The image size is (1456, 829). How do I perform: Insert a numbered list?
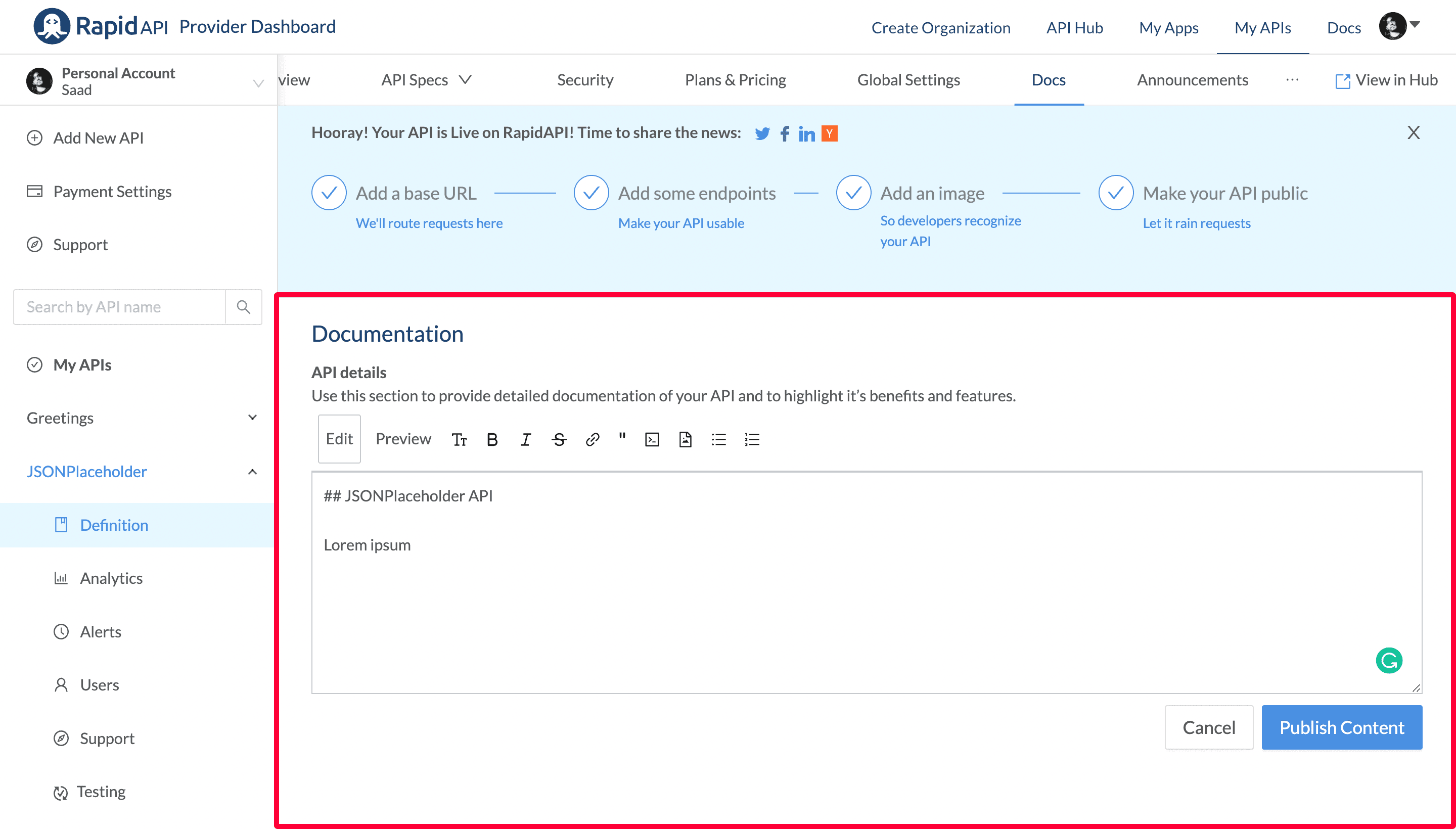point(752,440)
